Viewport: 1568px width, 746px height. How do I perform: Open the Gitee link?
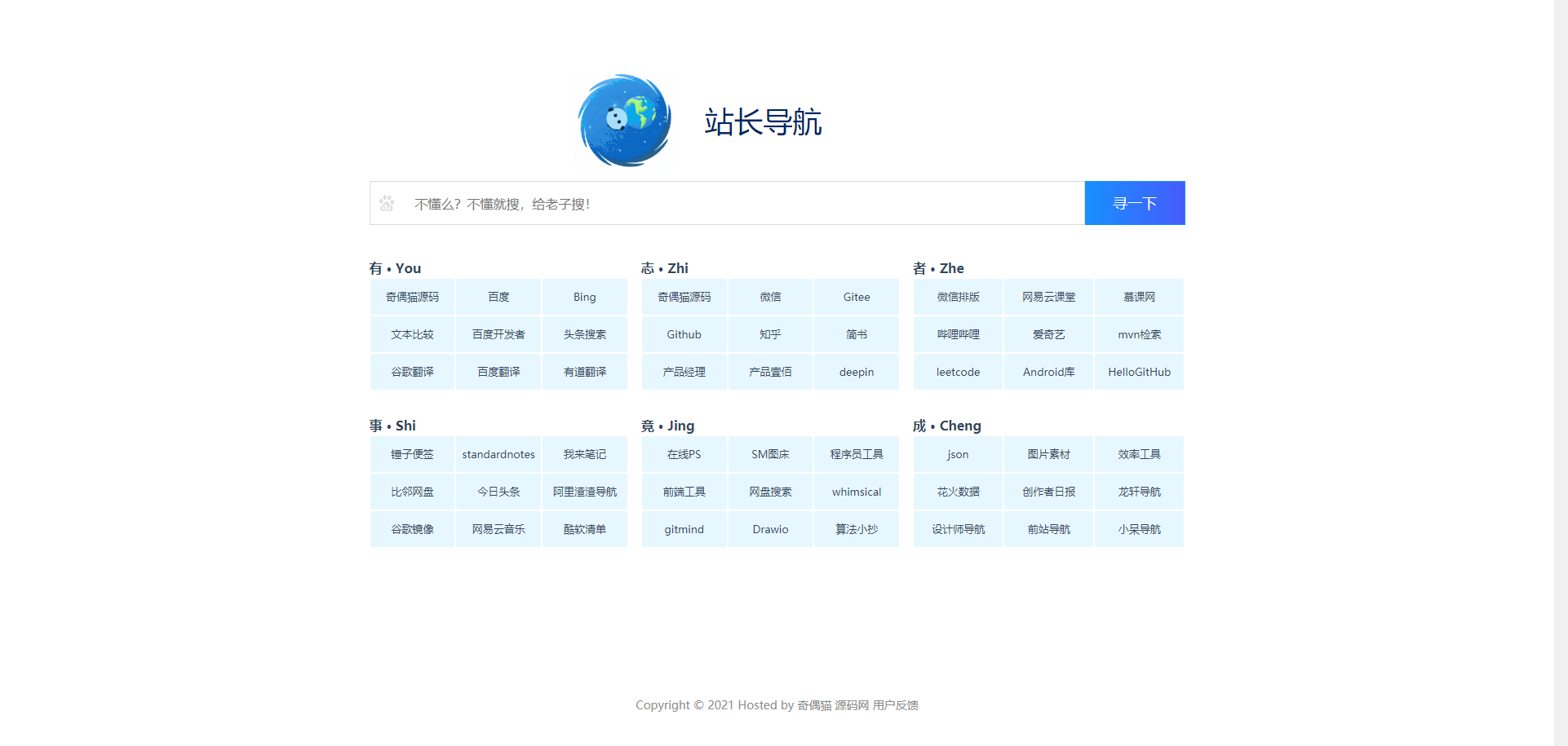tap(857, 297)
